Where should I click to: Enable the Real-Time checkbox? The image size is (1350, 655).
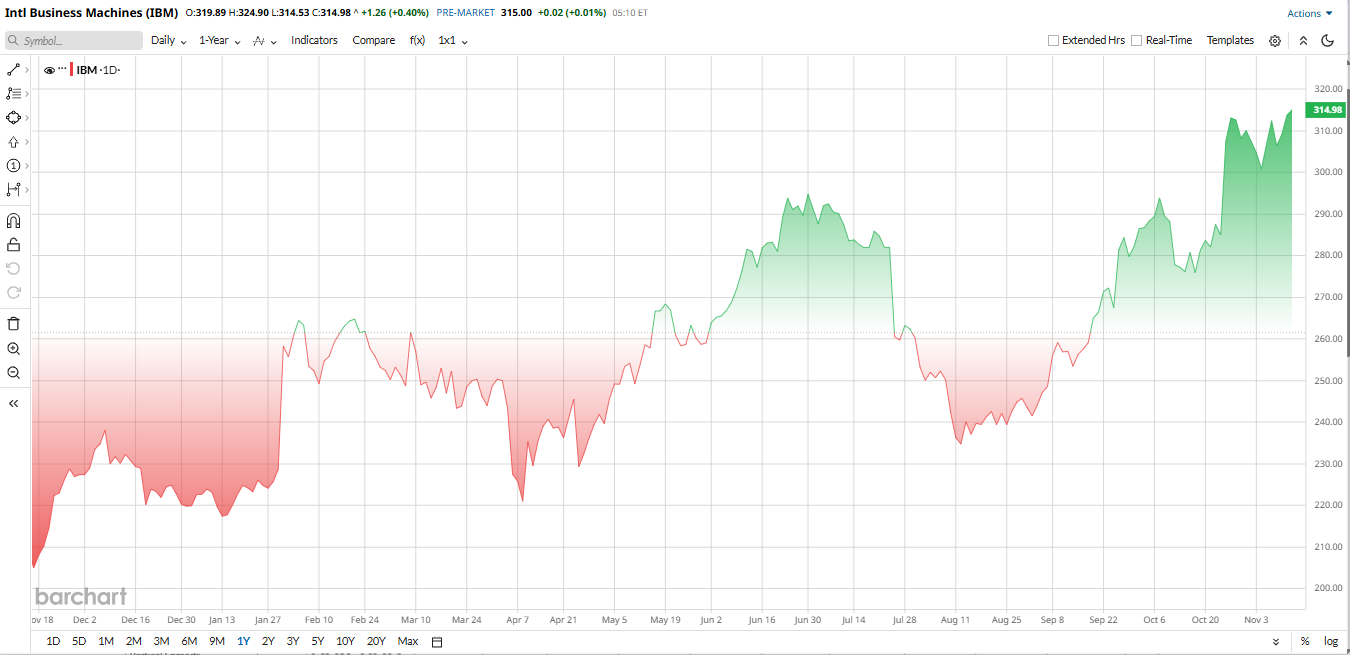tap(1136, 41)
